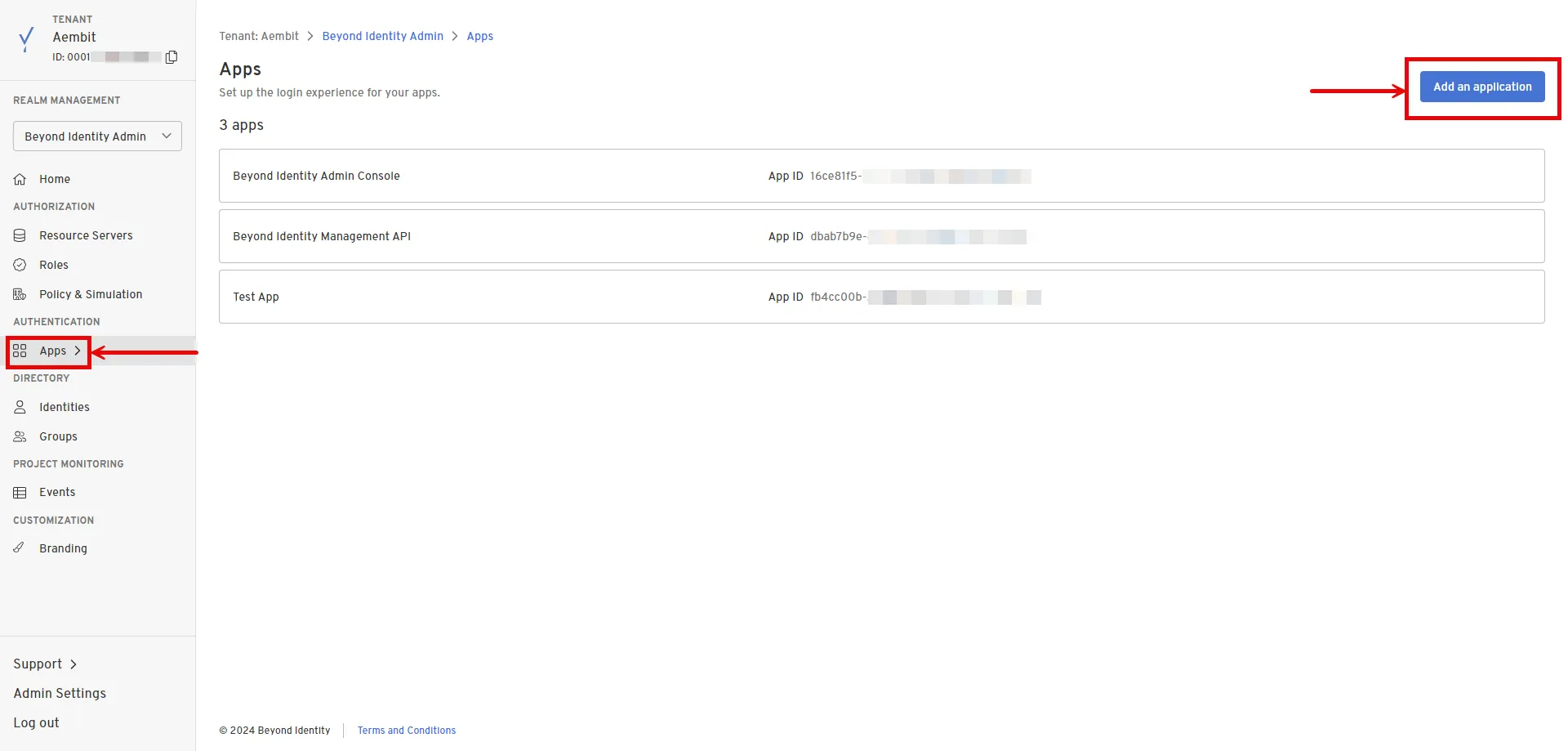The width and height of the screenshot is (1568, 751).
Task: Click the Groups people icon
Action: (20, 436)
